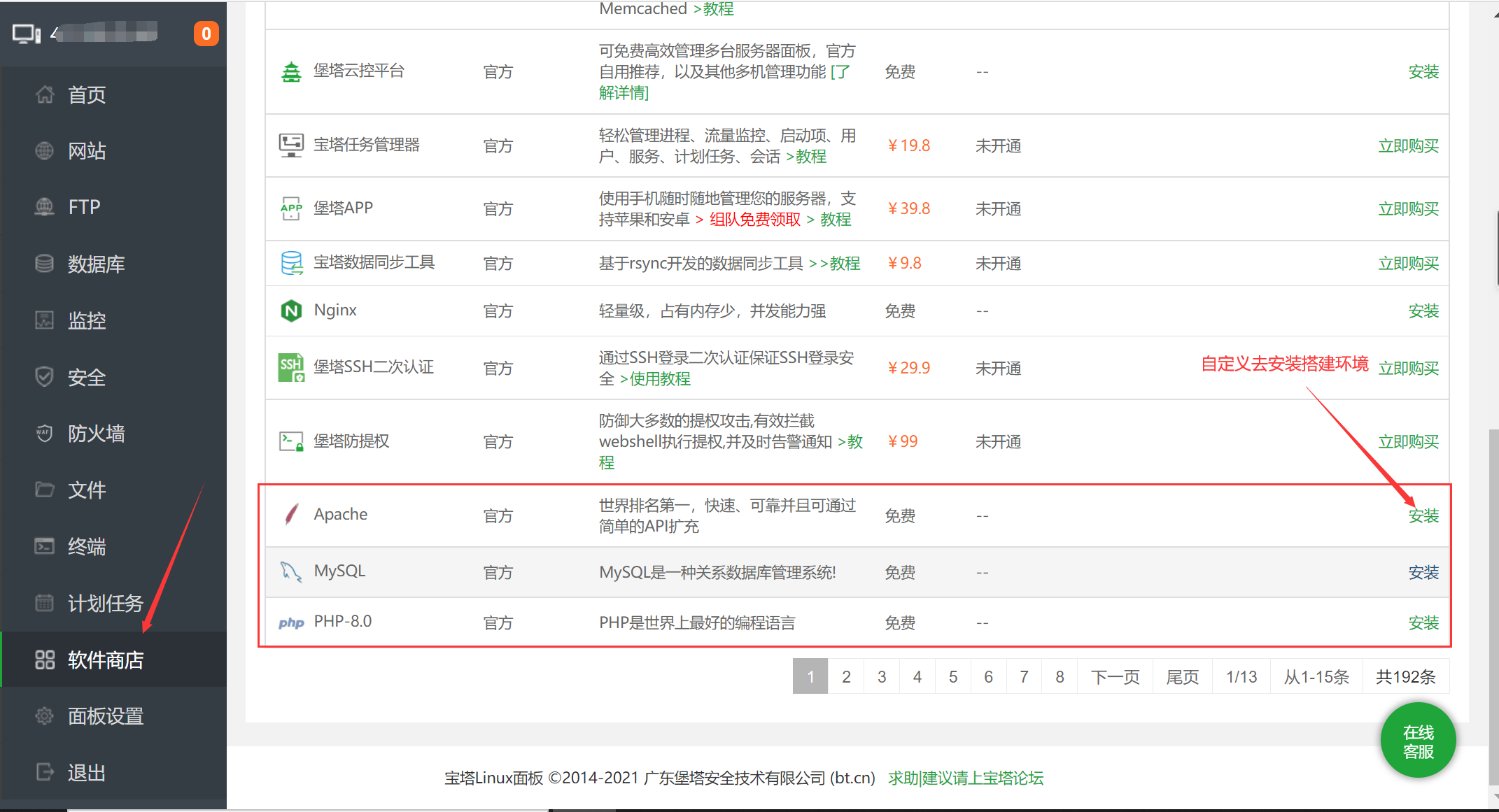Click the 软件商店 grid icon

click(45, 660)
